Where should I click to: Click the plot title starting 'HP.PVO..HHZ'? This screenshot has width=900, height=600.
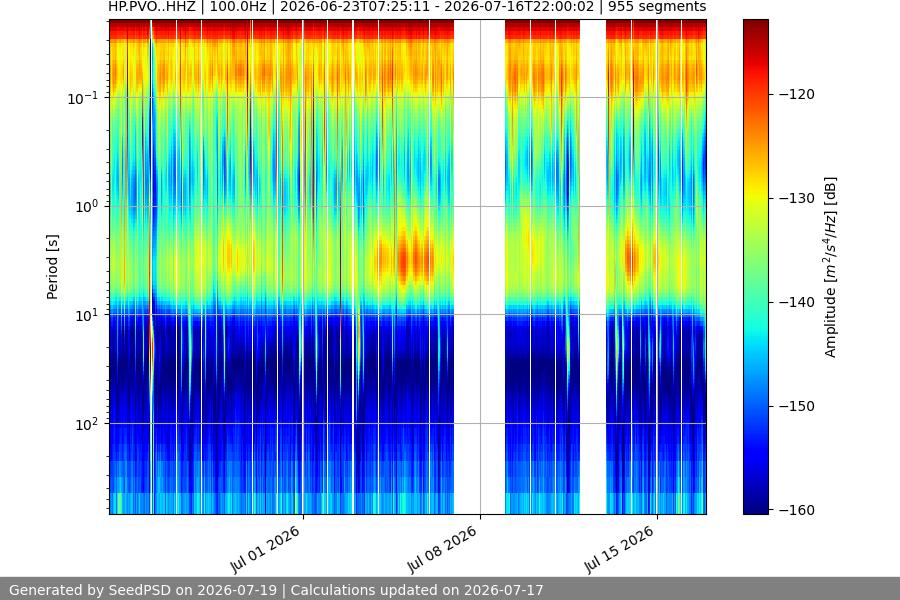(407, 7)
